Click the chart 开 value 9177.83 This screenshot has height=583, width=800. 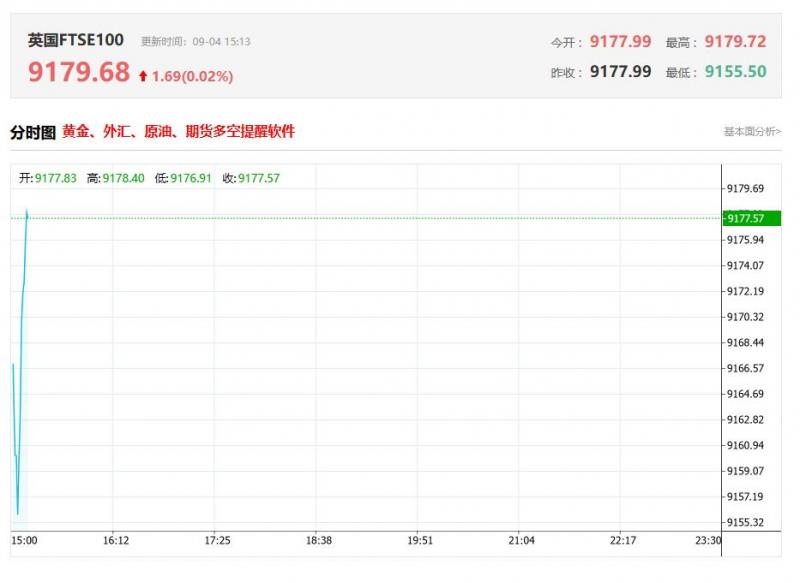click(x=56, y=178)
